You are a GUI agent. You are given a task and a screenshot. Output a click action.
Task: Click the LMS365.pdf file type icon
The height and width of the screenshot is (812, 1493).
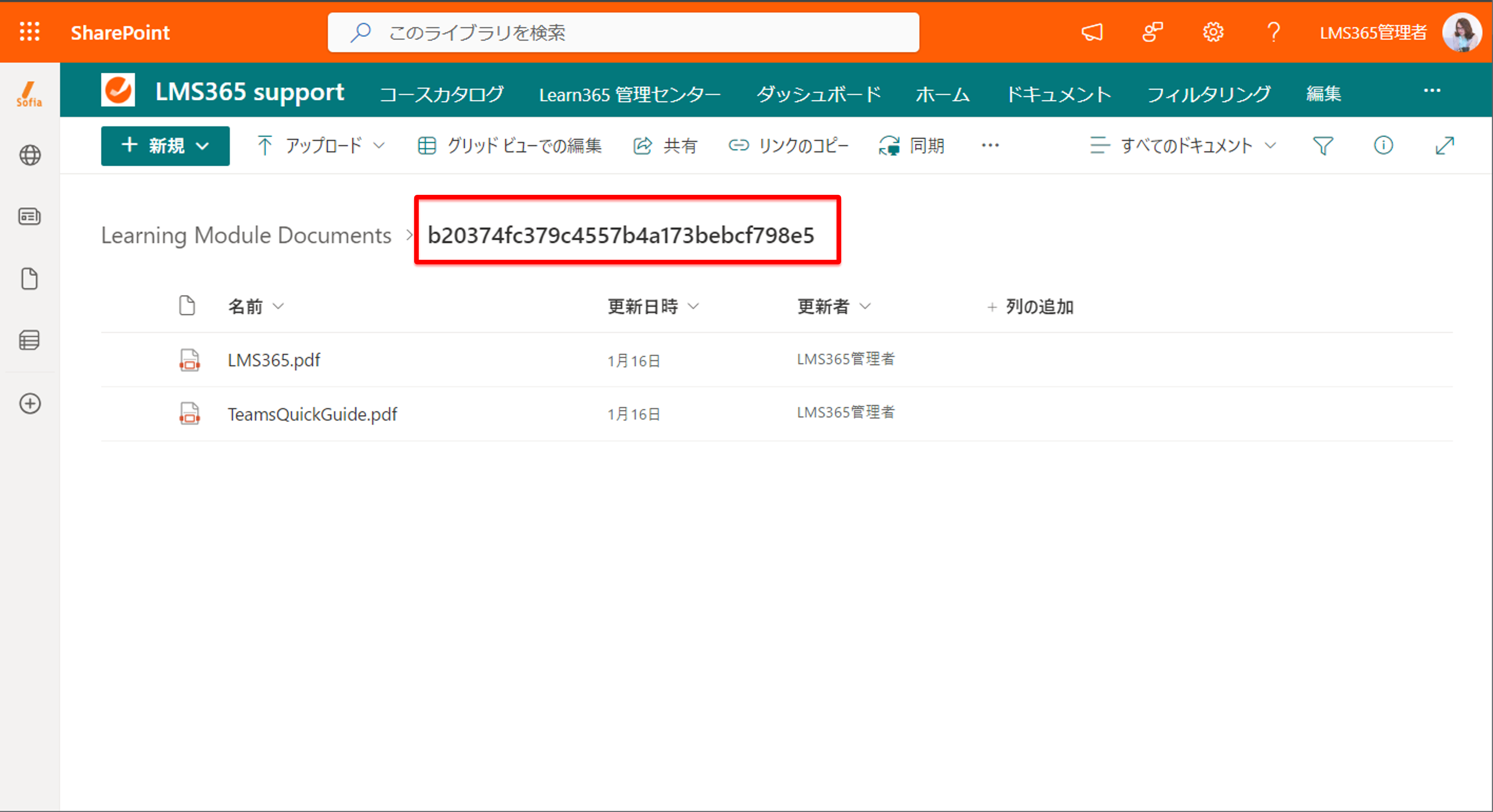189,360
